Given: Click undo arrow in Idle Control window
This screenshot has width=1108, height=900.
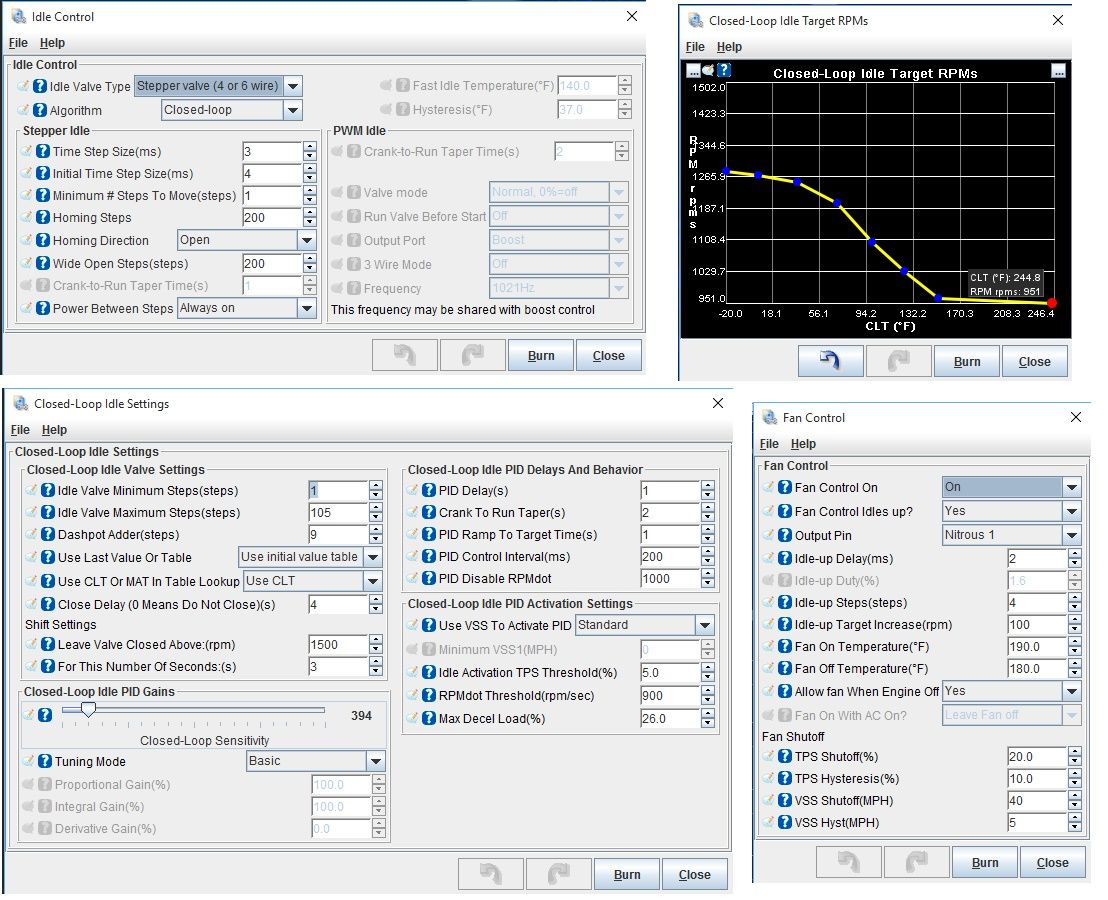Looking at the screenshot, I should [405, 355].
